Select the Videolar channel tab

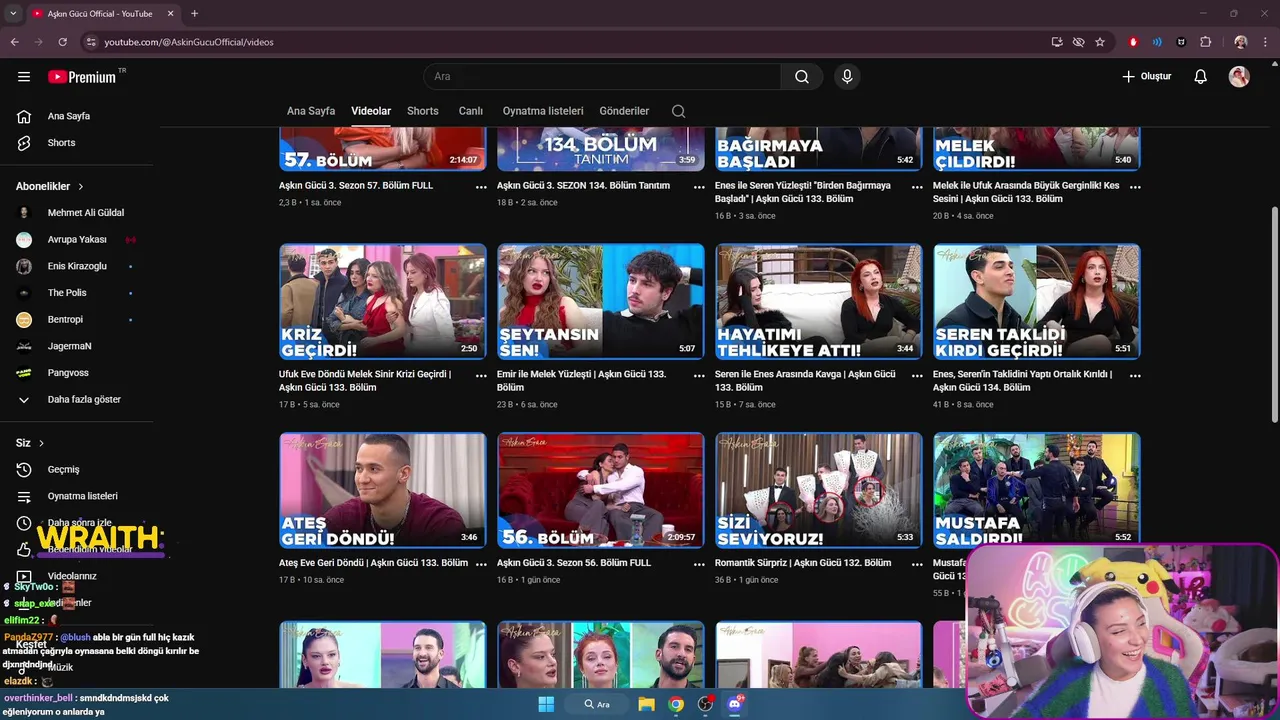pos(371,111)
